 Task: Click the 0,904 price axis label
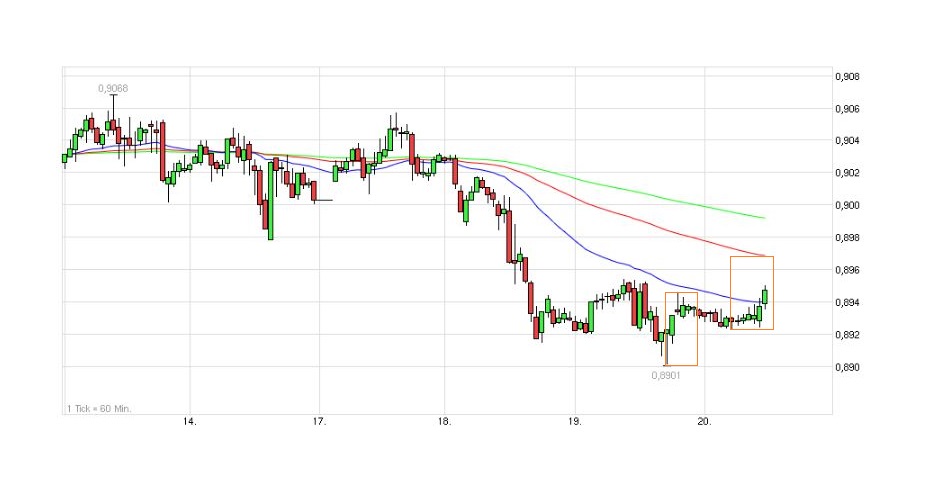tap(848, 141)
